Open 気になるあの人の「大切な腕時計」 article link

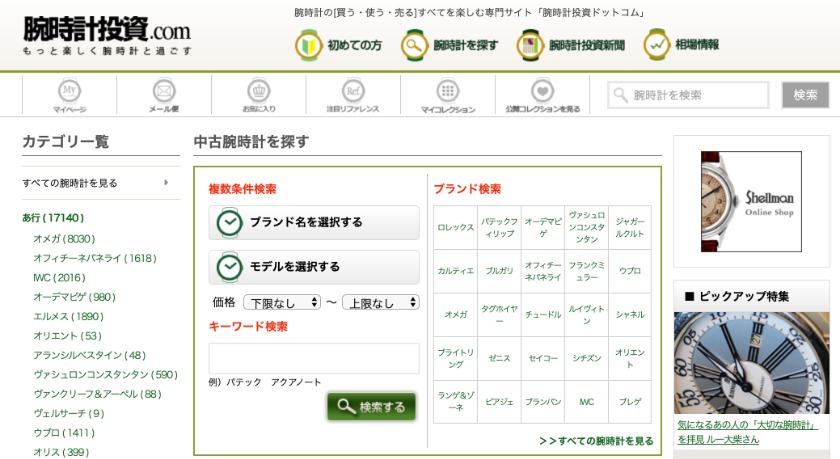pos(748,432)
